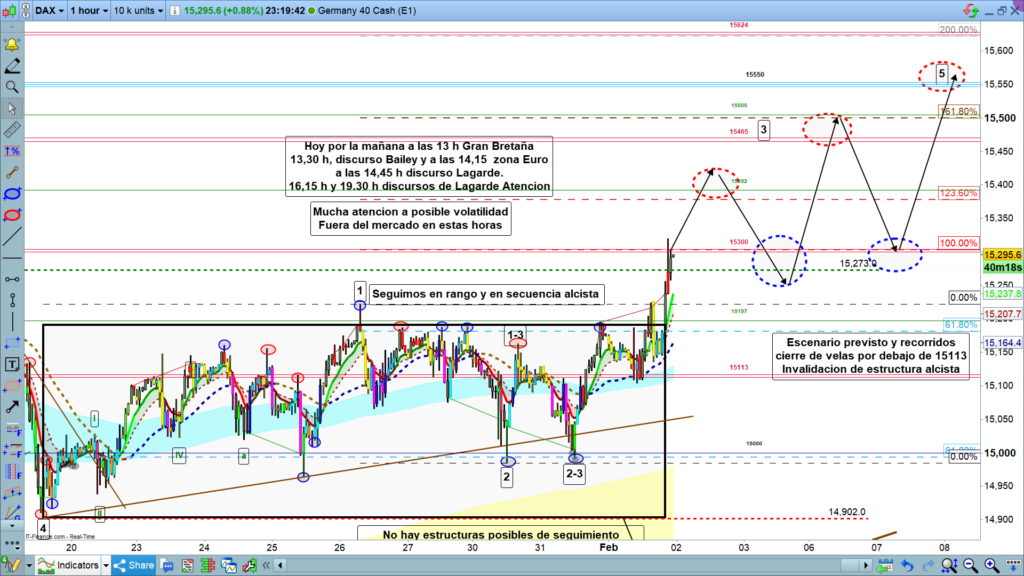This screenshot has height=576, width=1024.
Task: Click the Share button
Action: coord(134,566)
